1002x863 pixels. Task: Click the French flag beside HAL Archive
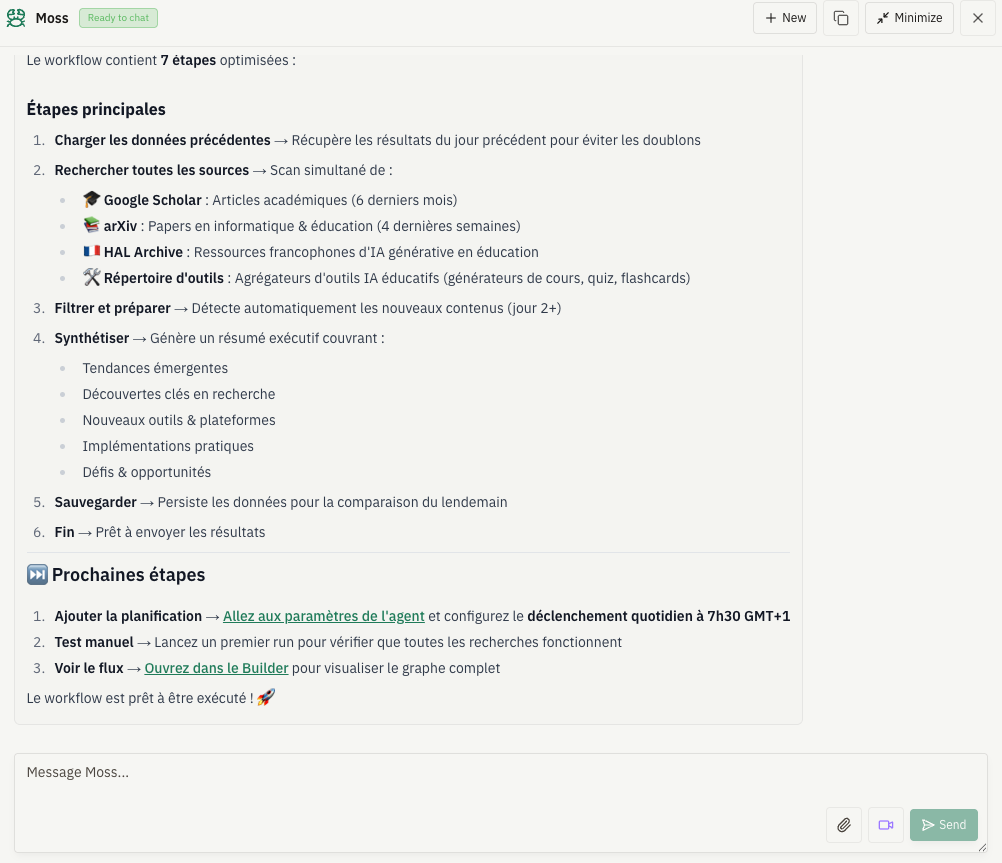(92, 252)
